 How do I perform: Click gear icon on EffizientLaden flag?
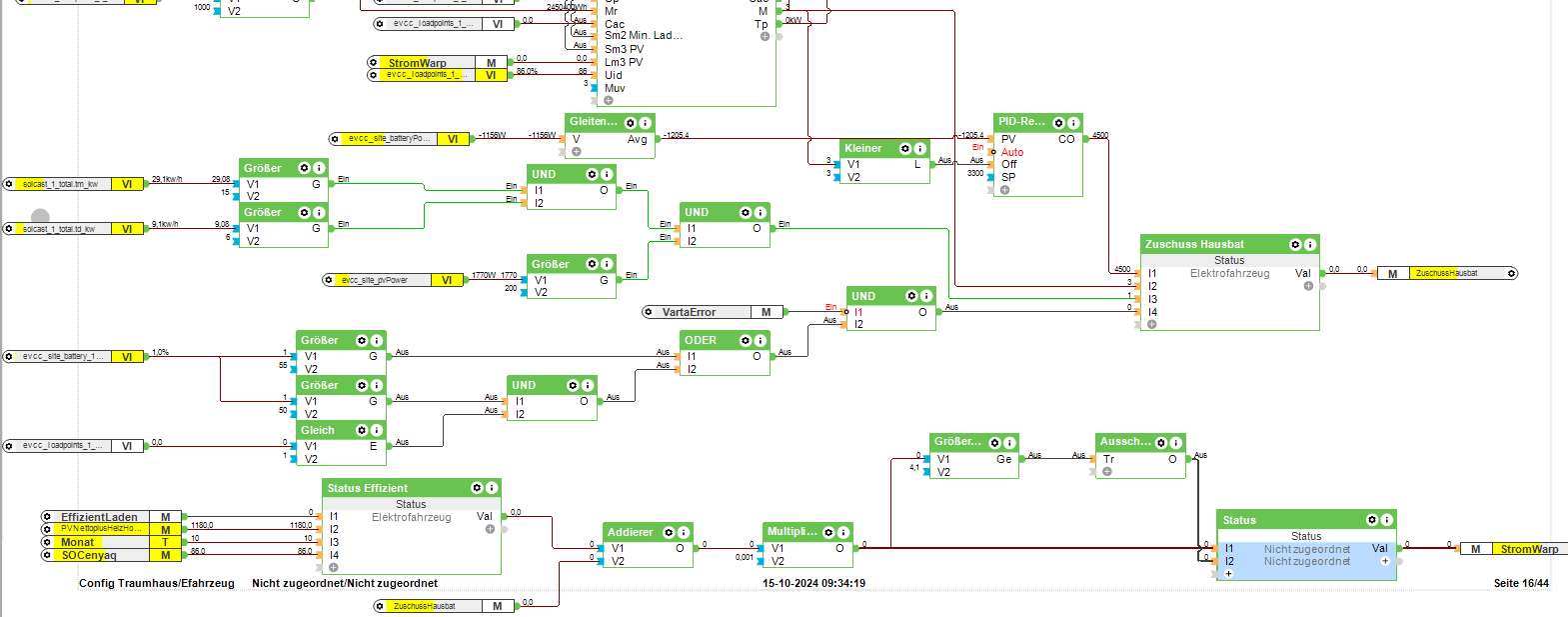point(47,517)
